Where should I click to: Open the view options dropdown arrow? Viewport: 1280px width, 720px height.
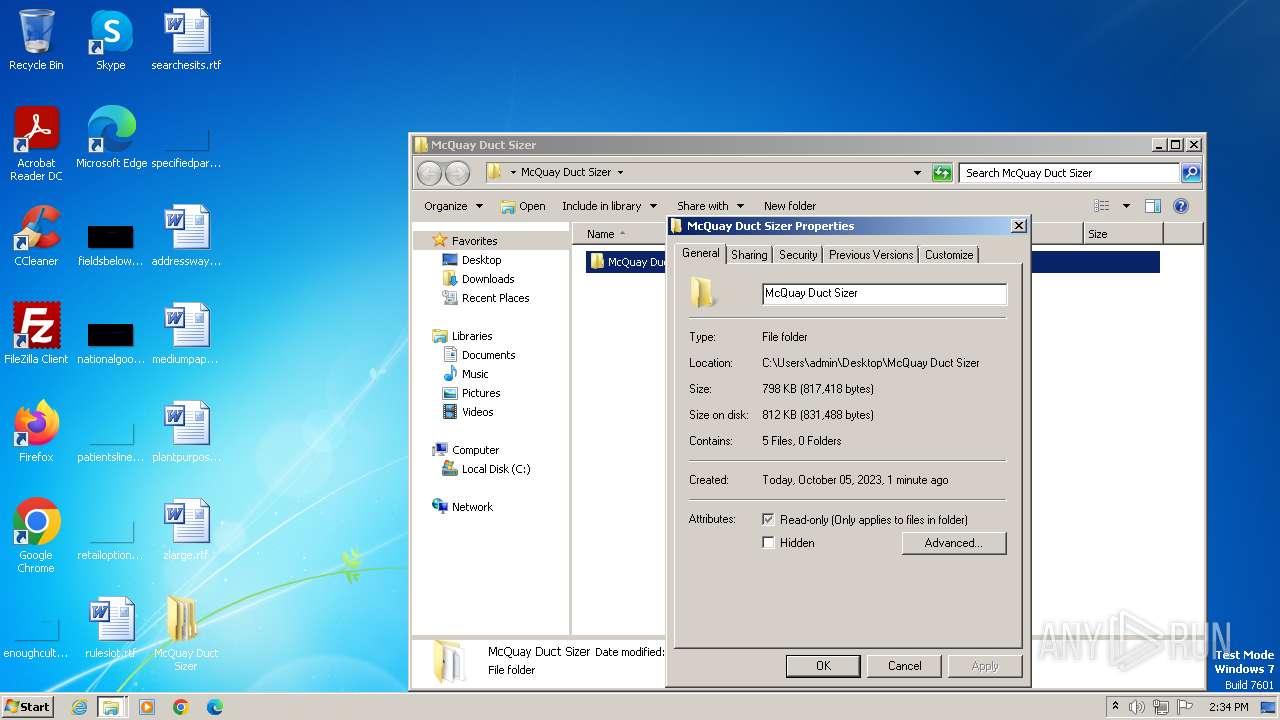point(1126,206)
